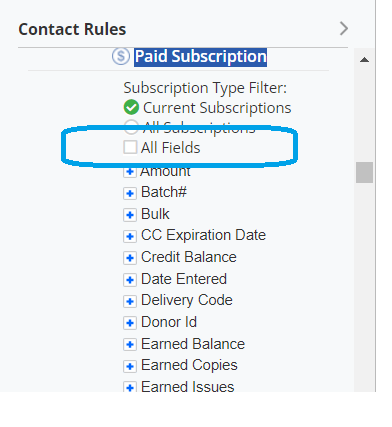This screenshot has height=427, width=392.
Task: Expand Contact Rules with the chevron arrow
Action: coord(344,29)
